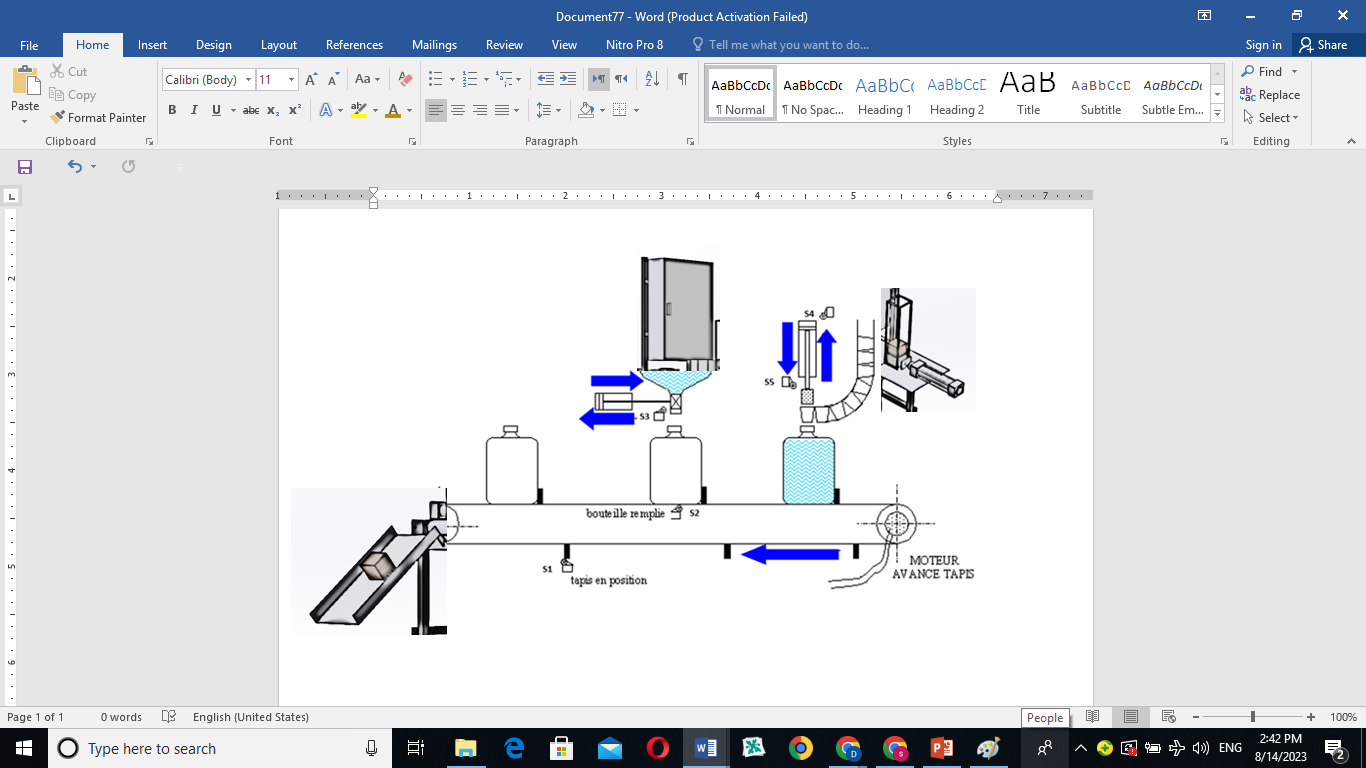1366x768 pixels.
Task: Open the Layout ribbon tab
Action: (x=279, y=45)
